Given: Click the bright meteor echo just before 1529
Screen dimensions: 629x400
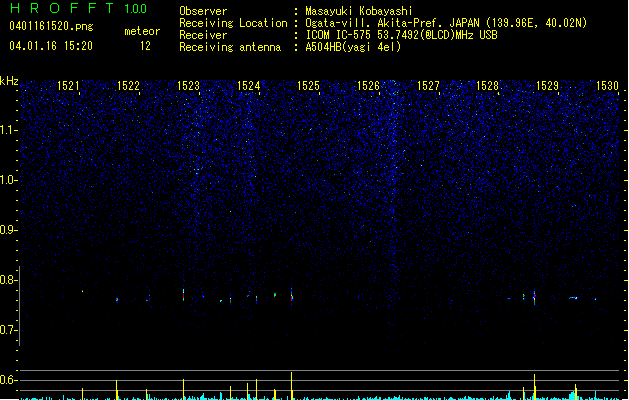Looking at the screenshot, I should click(x=534, y=297).
